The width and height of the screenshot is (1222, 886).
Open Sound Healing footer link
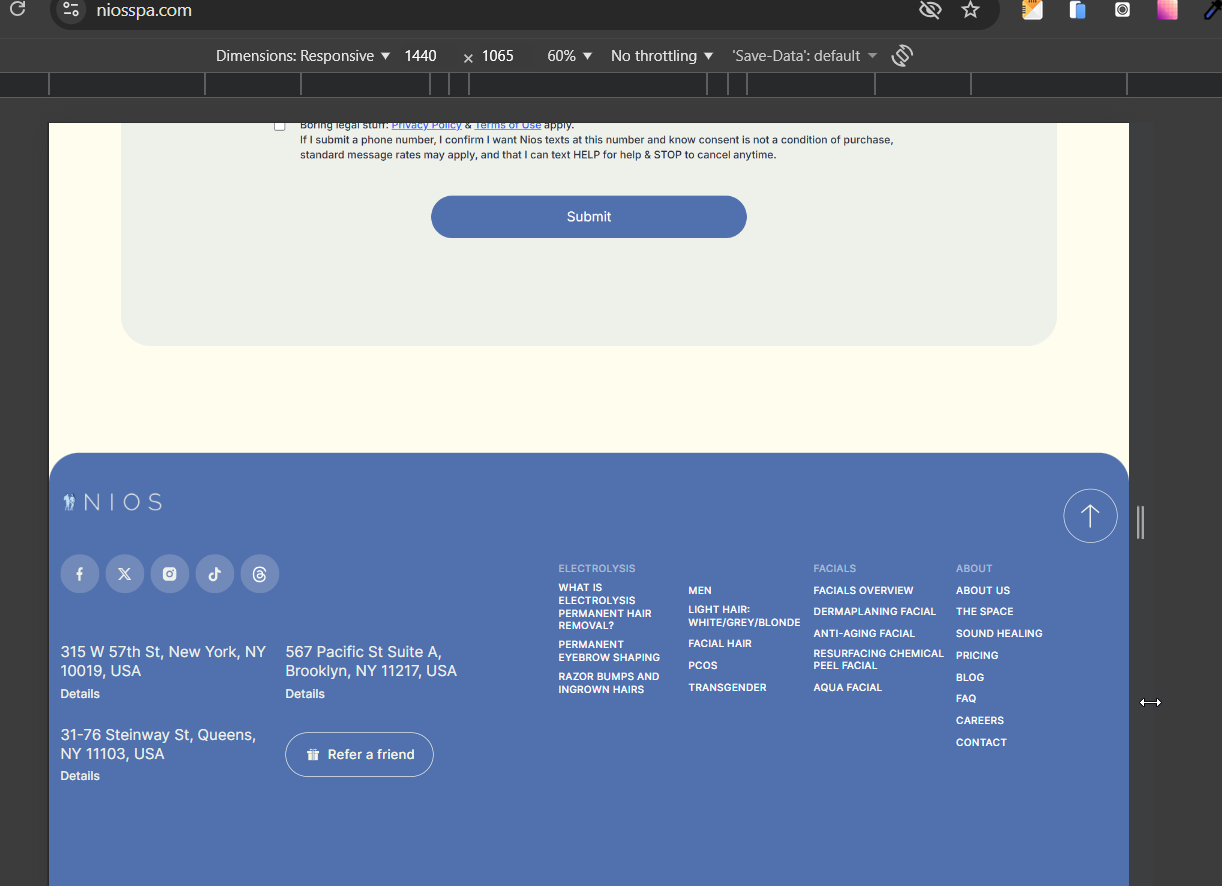(999, 634)
